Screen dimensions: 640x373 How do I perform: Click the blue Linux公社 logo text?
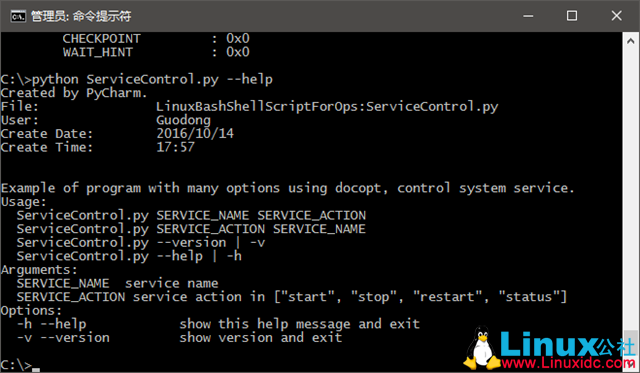pos(568,344)
